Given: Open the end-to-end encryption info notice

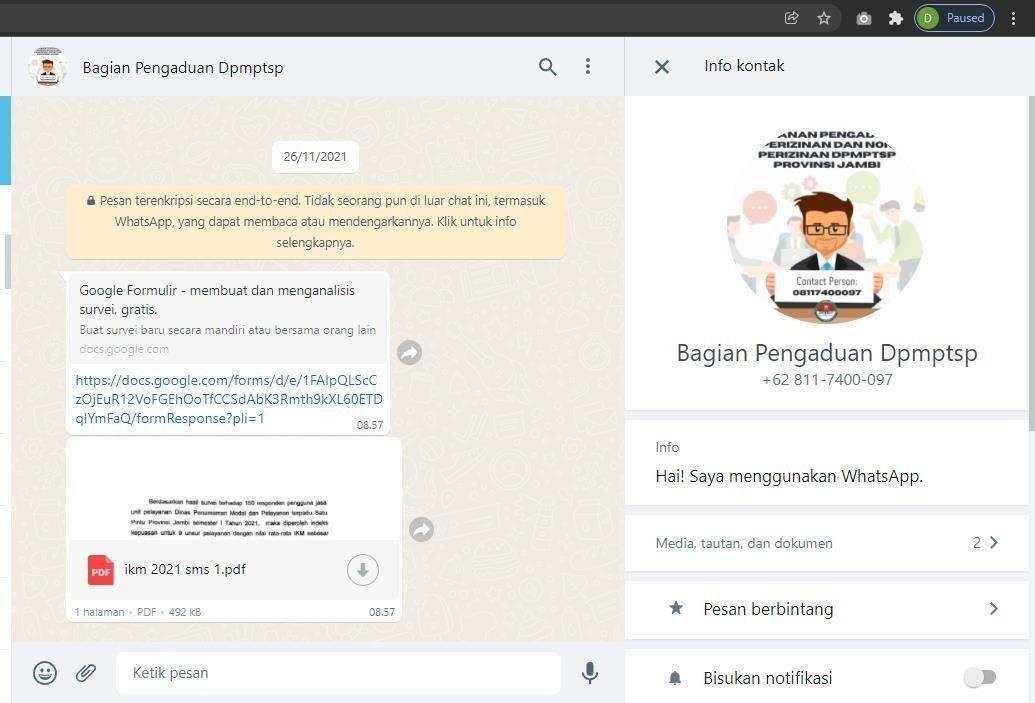Looking at the screenshot, I should click(x=316, y=222).
